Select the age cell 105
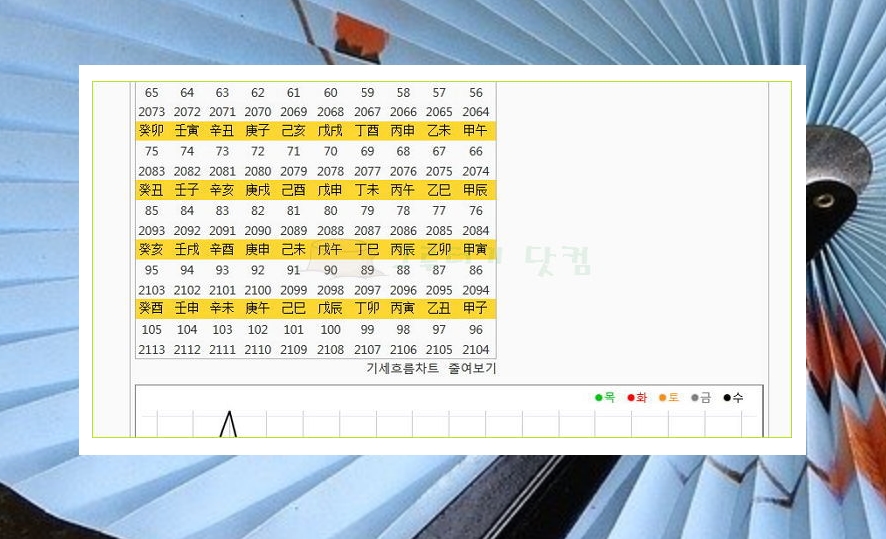The width and height of the screenshot is (886, 539). (151, 329)
